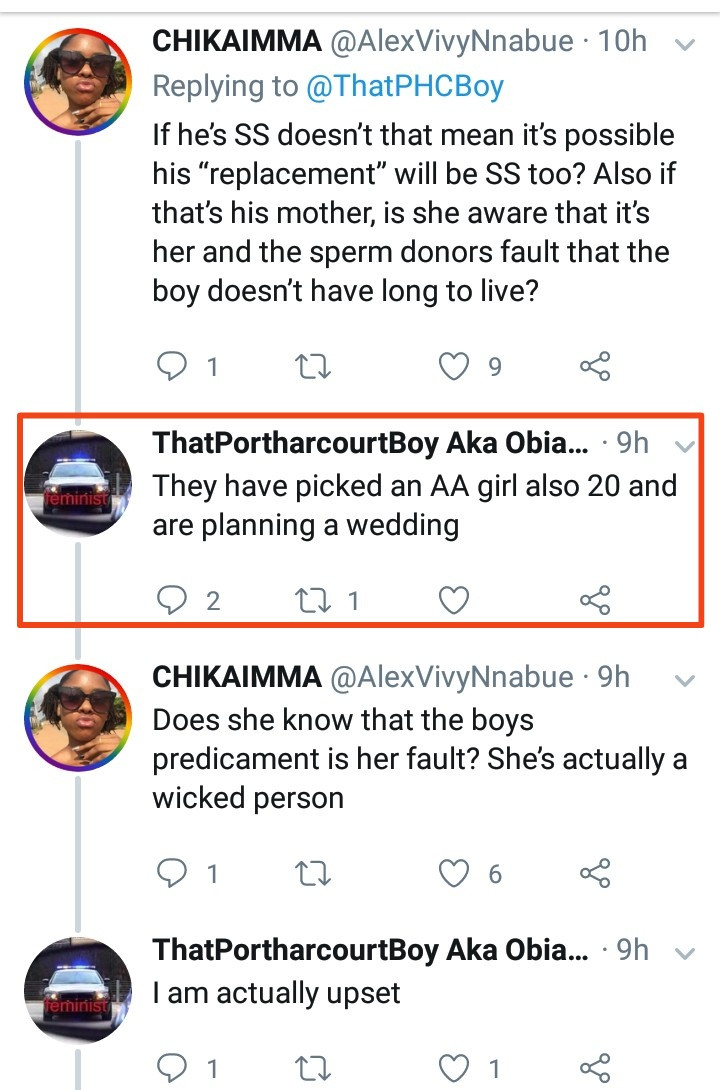Open options arrow on wicked person tweet
Screen dimensions: 720x1090
click(686, 681)
